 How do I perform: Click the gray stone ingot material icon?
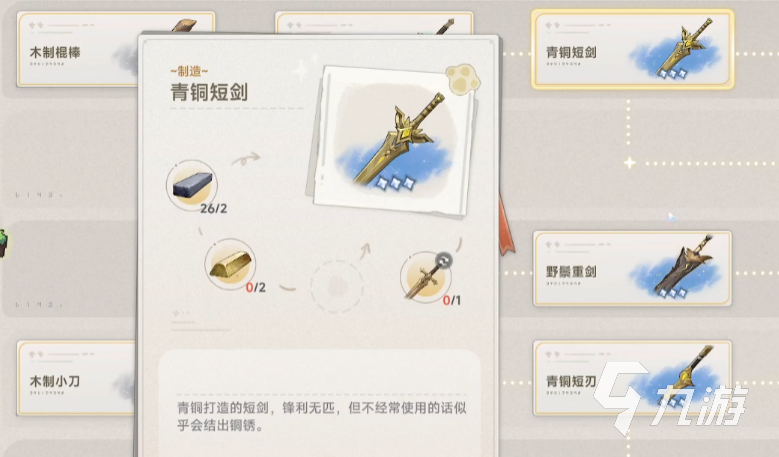(x=192, y=185)
